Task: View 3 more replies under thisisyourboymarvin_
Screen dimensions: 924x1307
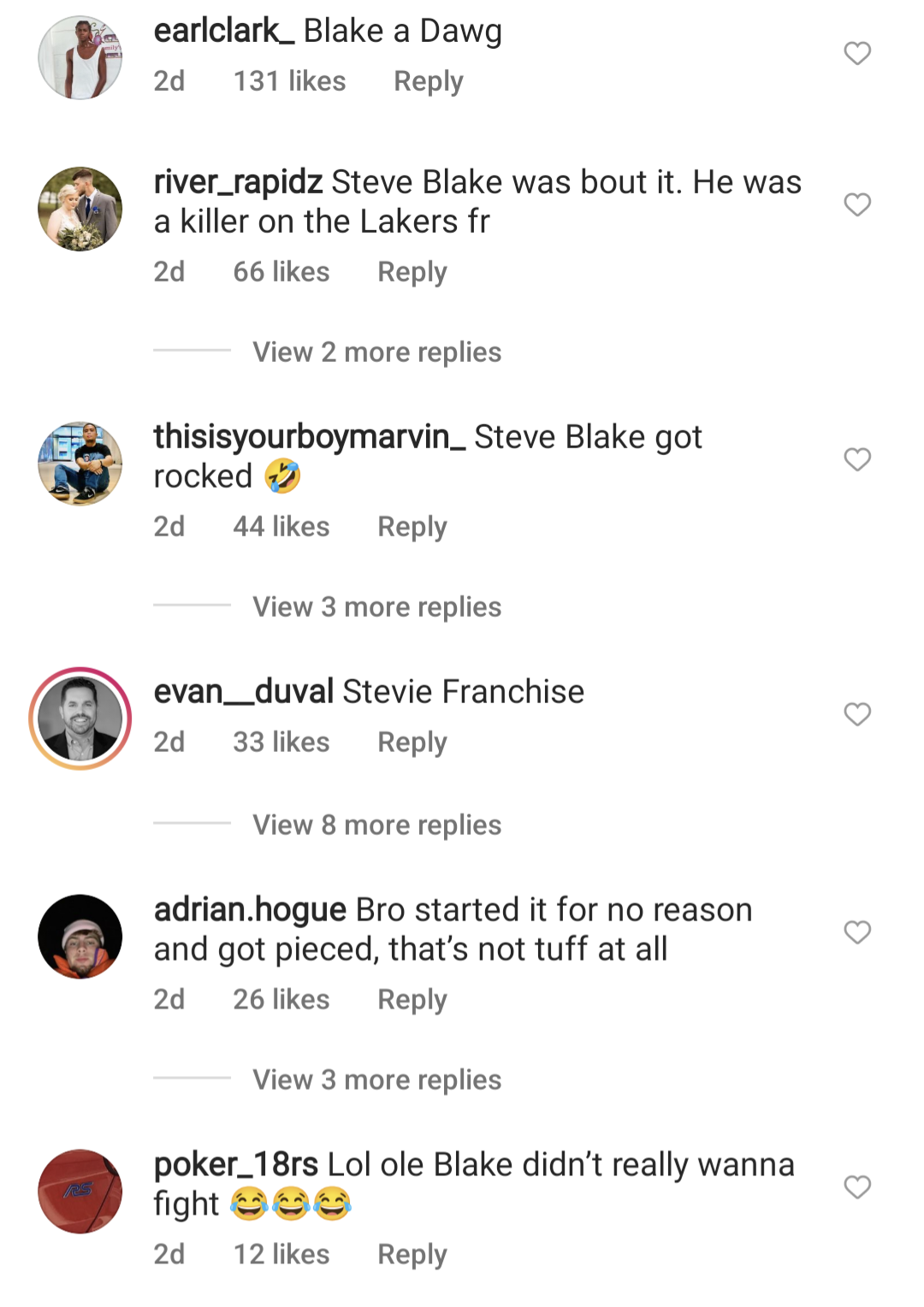Action: [x=376, y=606]
